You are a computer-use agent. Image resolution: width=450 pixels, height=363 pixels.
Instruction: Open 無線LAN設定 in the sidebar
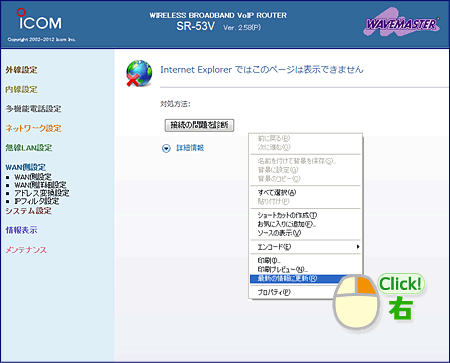[29, 148]
